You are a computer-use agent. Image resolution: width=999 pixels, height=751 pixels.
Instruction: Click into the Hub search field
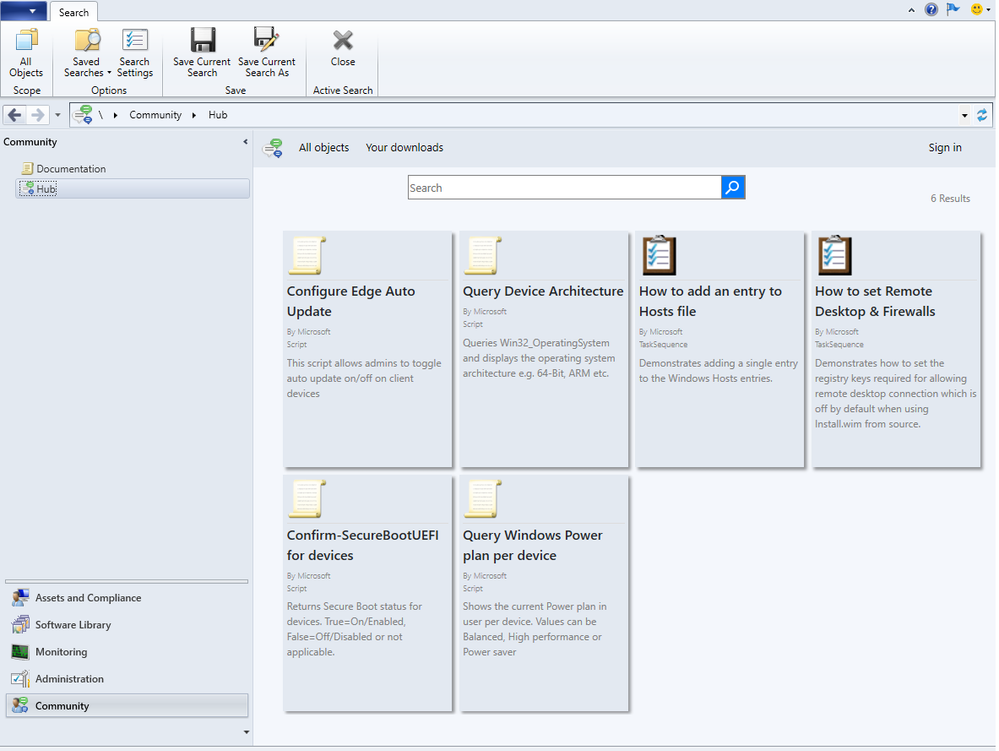[x=564, y=188]
